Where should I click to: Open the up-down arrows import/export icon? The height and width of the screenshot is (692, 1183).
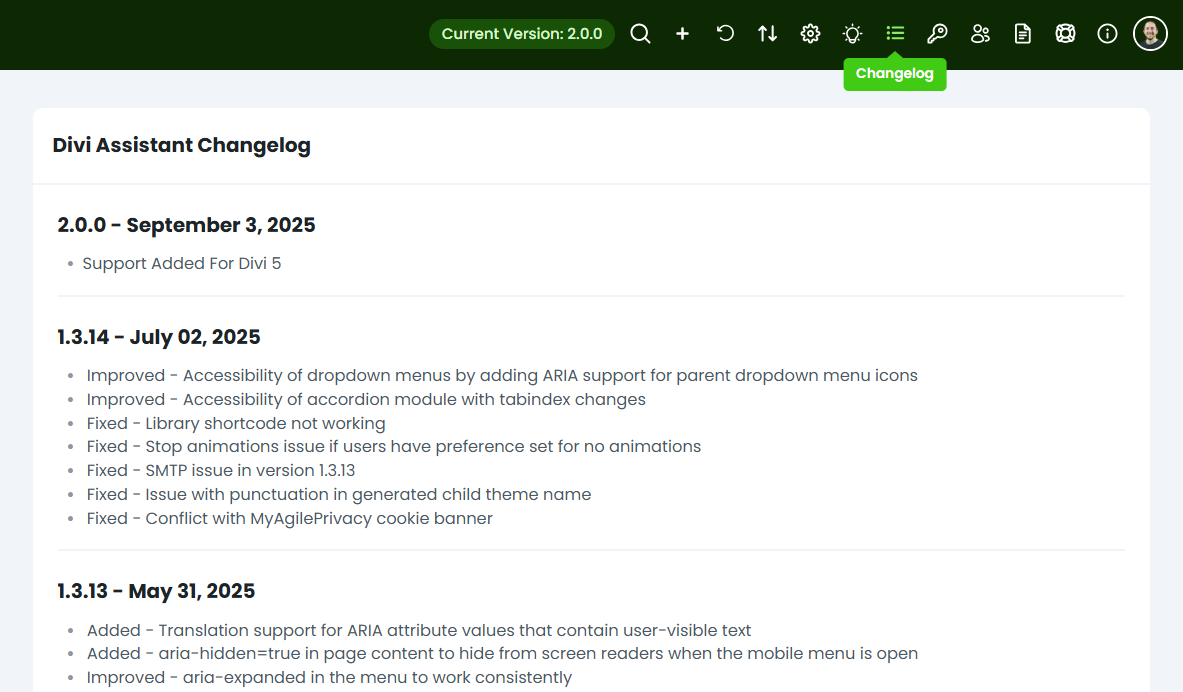(768, 34)
